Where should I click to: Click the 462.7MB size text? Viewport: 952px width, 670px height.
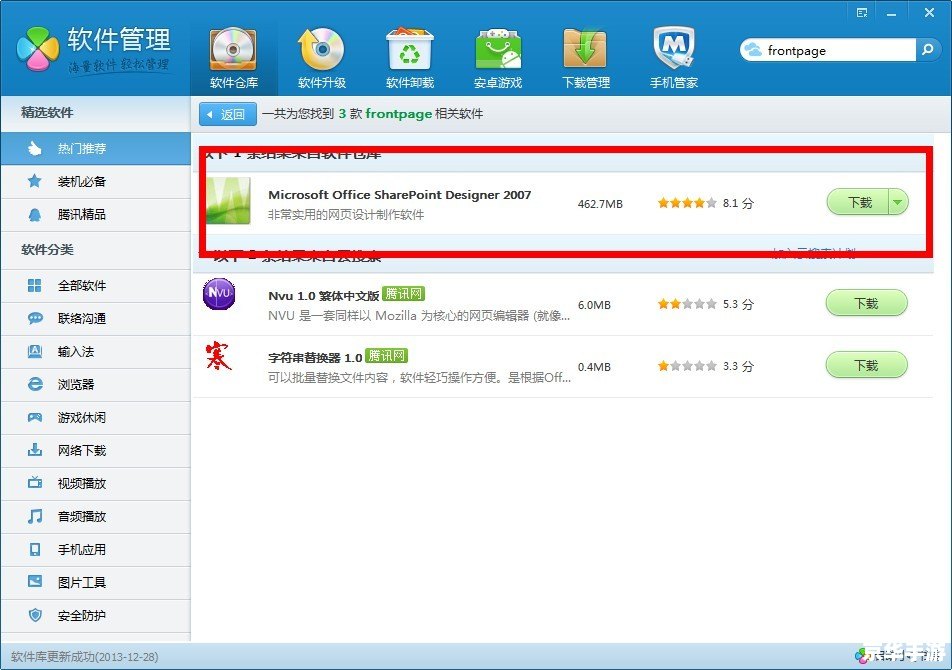600,204
